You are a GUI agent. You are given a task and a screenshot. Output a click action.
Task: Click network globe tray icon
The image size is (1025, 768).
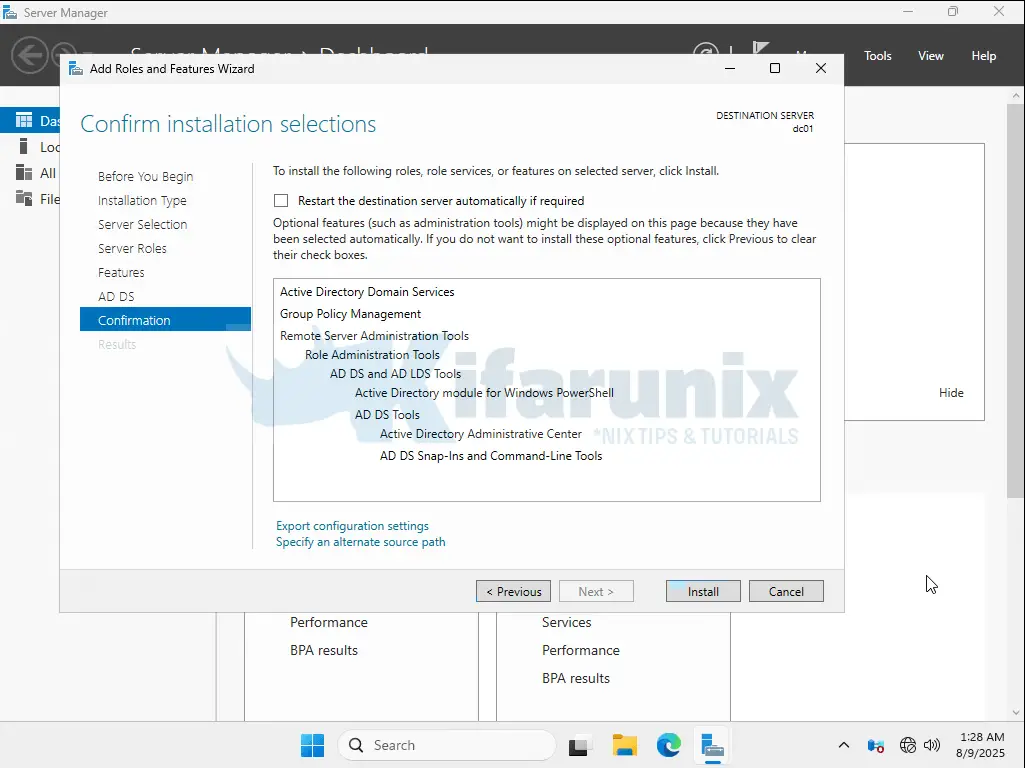tap(907, 745)
